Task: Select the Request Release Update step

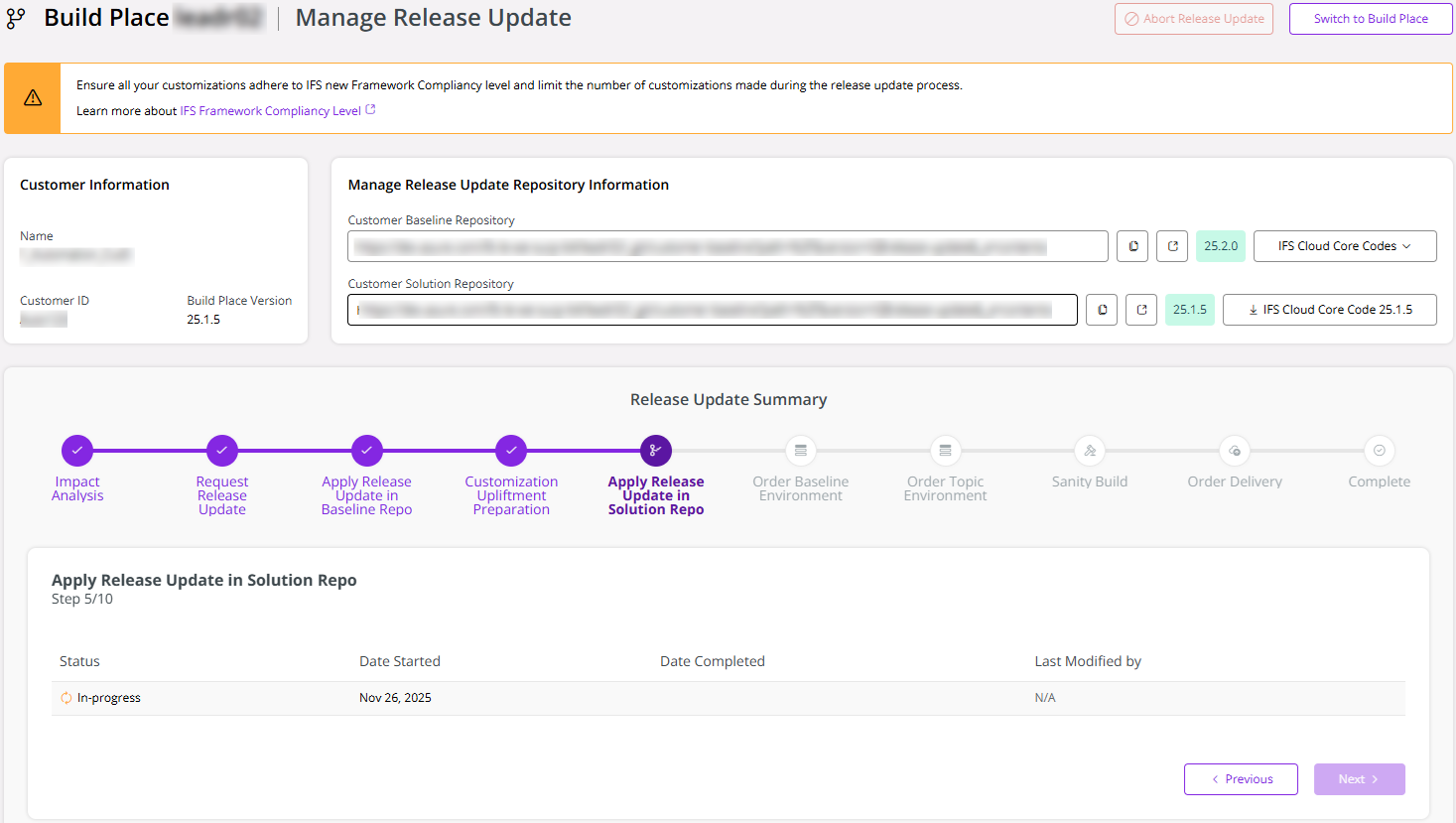Action: (221, 450)
